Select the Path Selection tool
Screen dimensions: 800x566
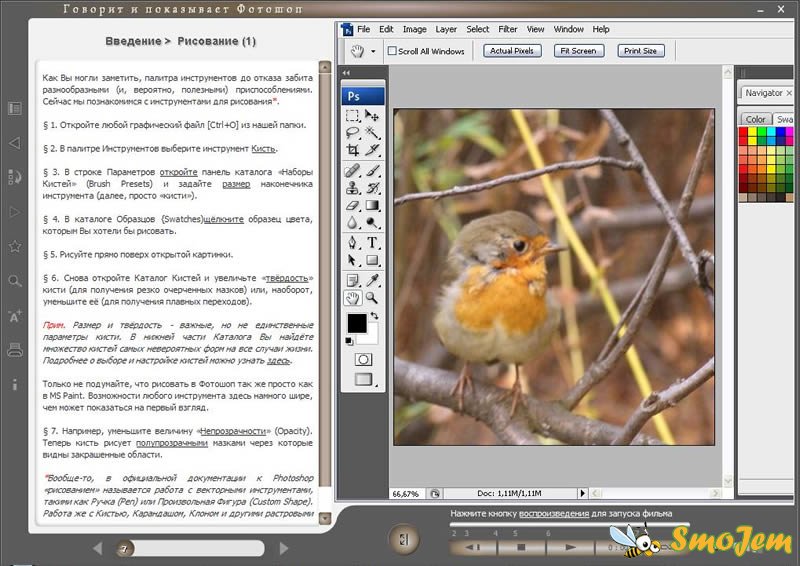[x=352, y=260]
